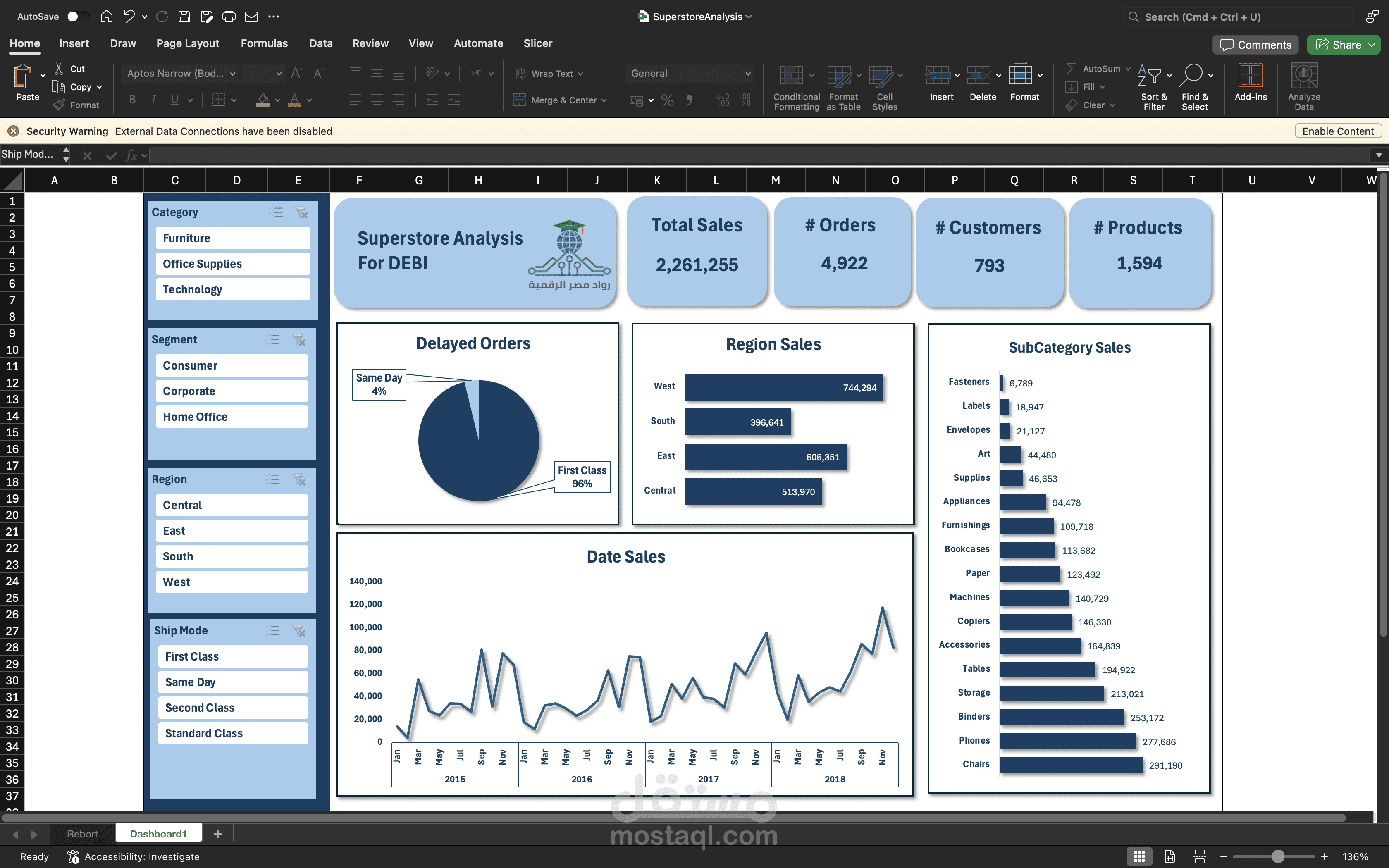Multi-select icon on Ship Mode slicer
Viewport: 1389px width, 868px height.
click(x=273, y=632)
